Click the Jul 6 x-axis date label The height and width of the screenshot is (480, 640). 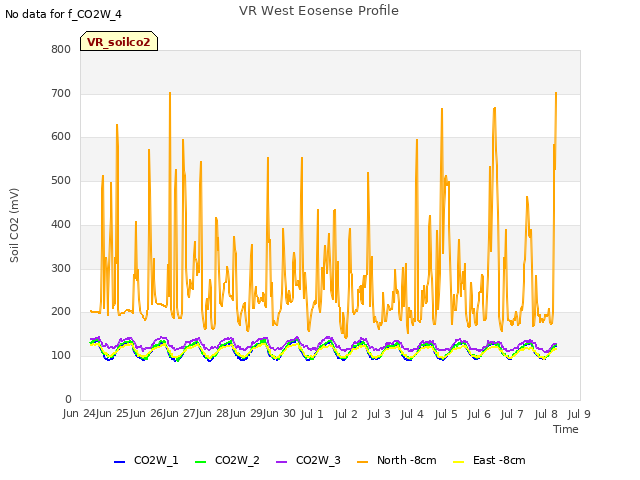(x=479, y=414)
